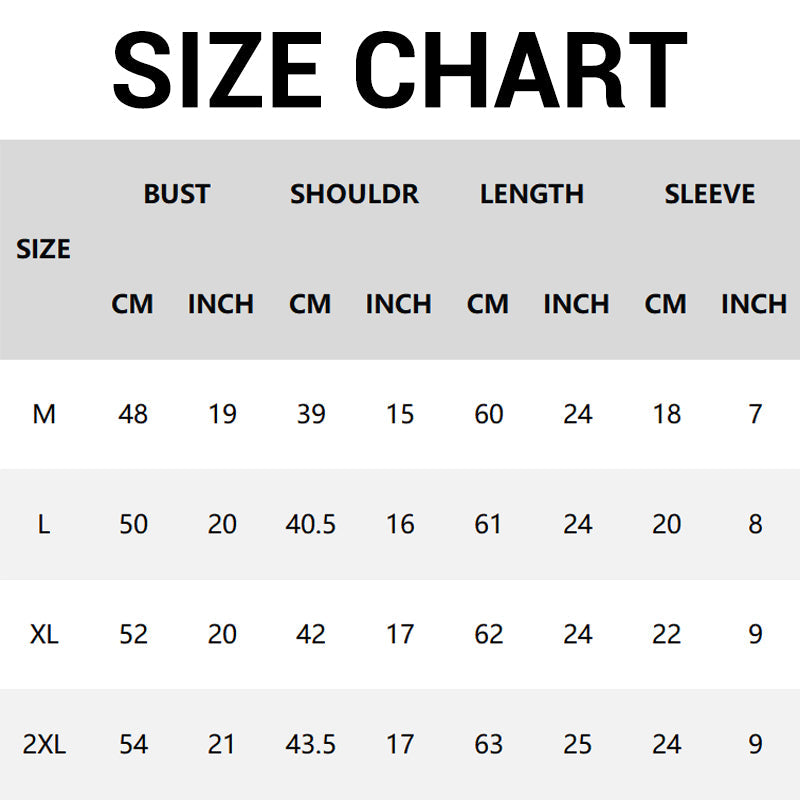Click bust value 48 for size M
This screenshot has height=800, width=800.
[x=133, y=414]
